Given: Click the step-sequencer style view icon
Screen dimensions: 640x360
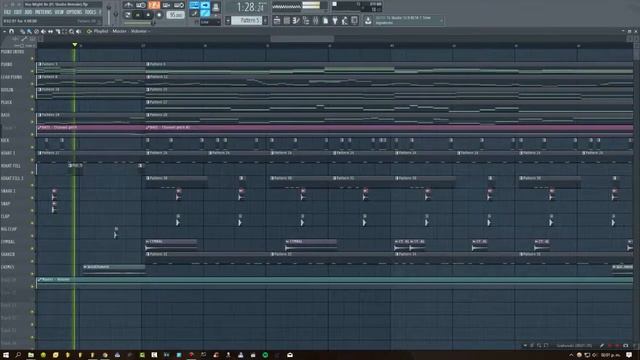Looking at the screenshot, I should point(296,20).
